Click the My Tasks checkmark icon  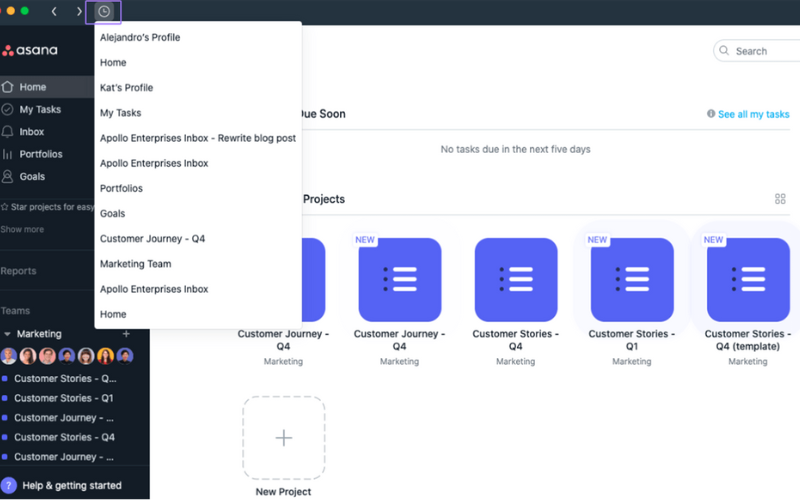pos(7,109)
